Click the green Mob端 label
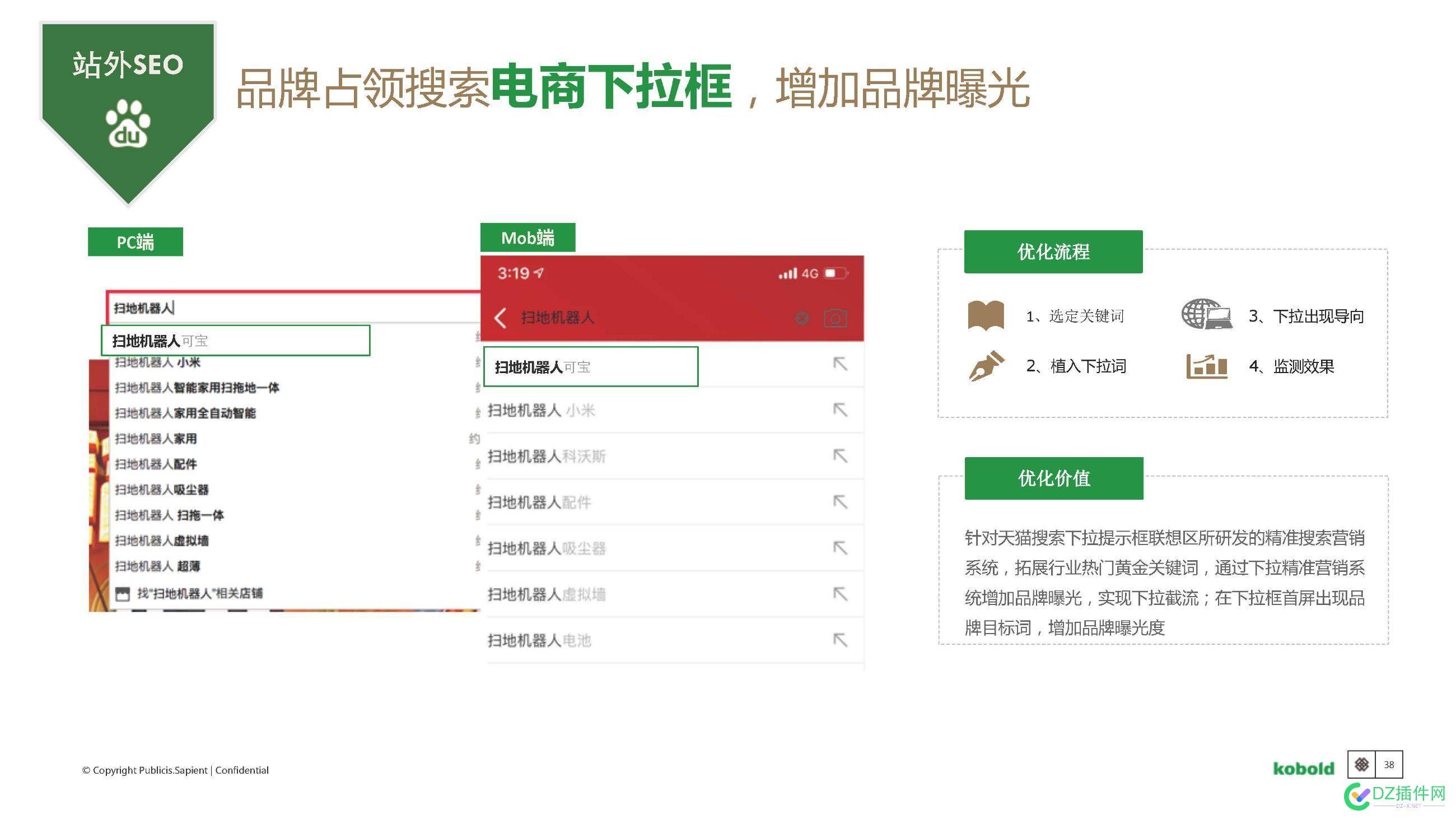 pyautogui.click(x=528, y=238)
